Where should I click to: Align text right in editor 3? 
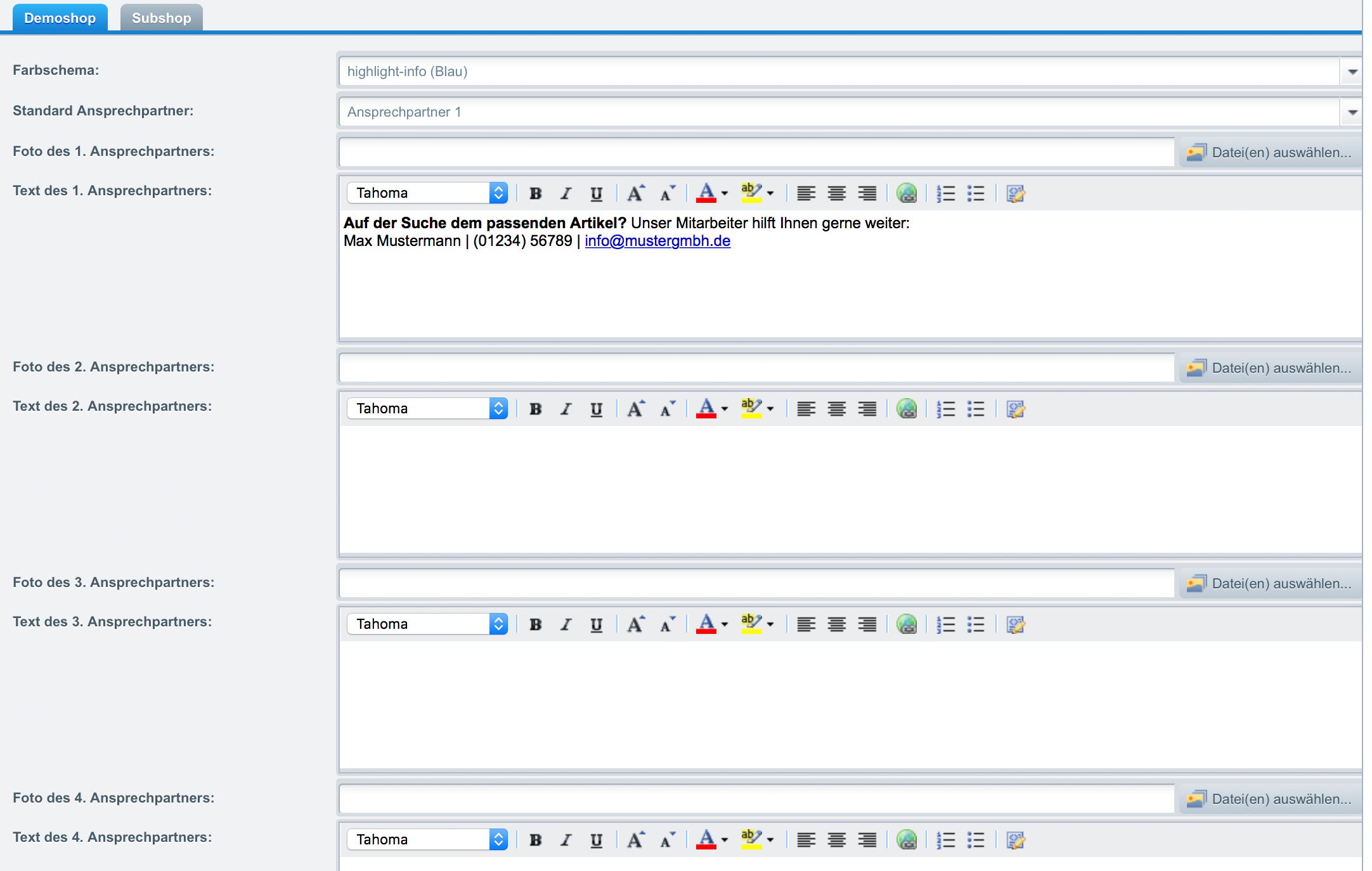click(867, 624)
